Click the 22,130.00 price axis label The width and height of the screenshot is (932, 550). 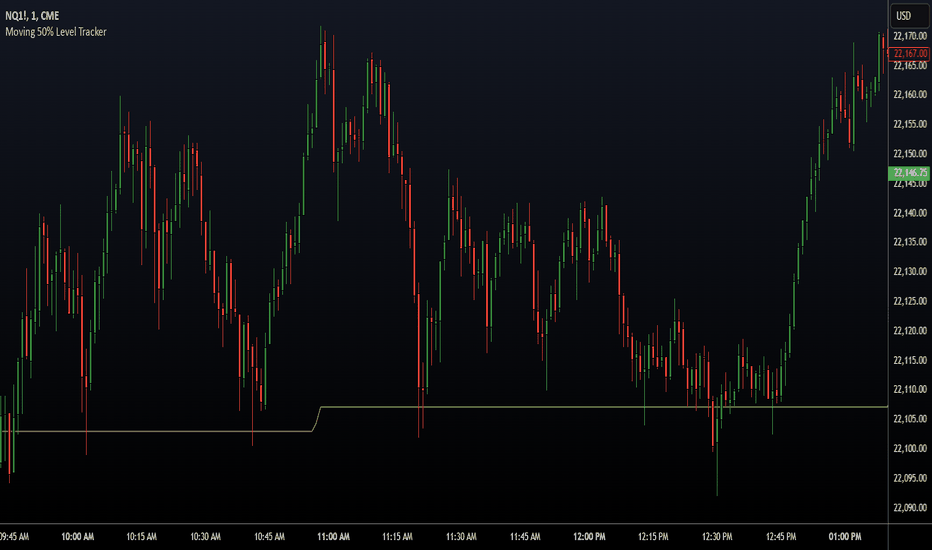coord(910,271)
